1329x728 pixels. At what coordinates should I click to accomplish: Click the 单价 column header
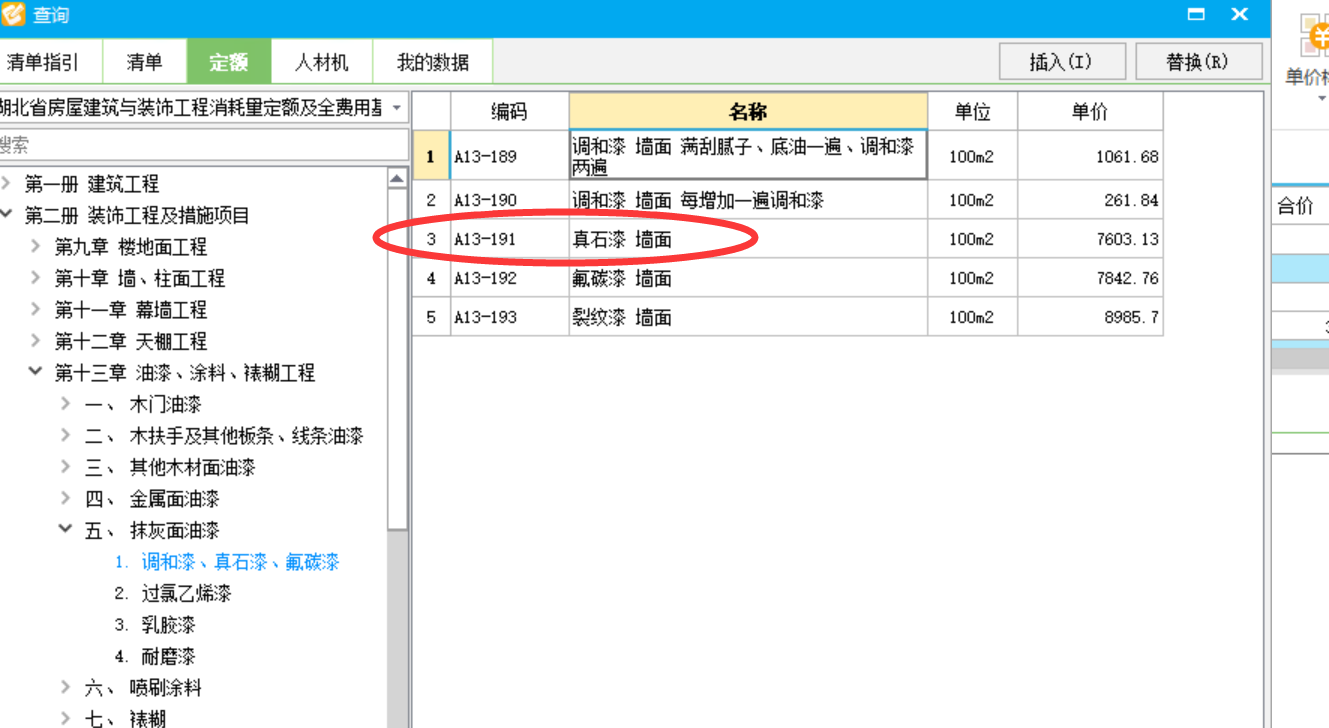click(x=1090, y=112)
